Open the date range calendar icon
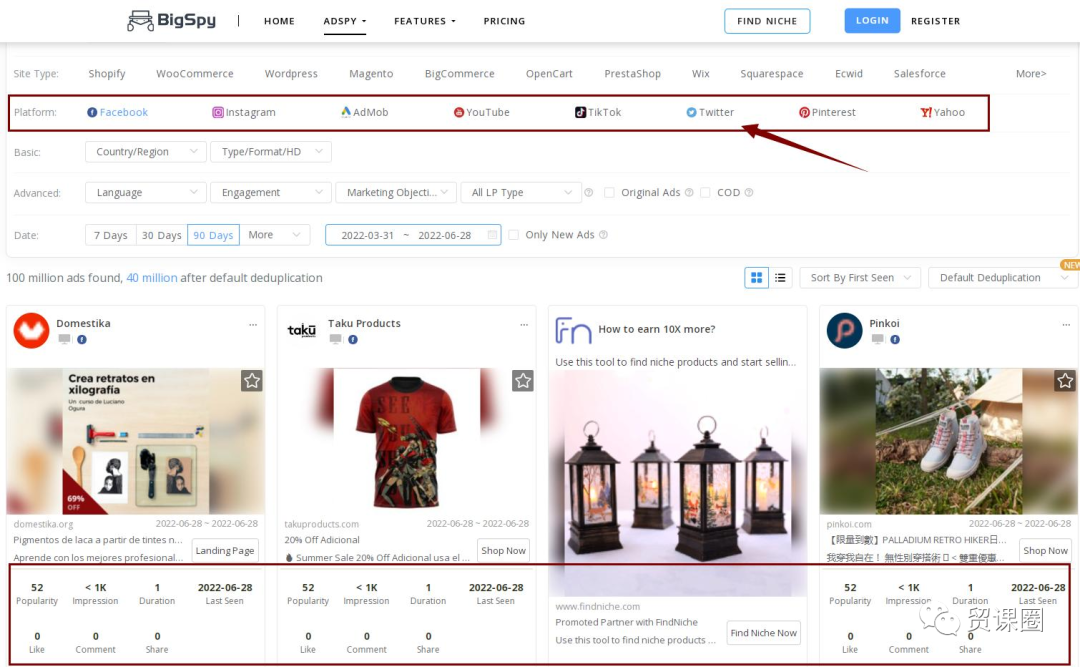The width and height of the screenshot is (1080, 667). point(492,235)
